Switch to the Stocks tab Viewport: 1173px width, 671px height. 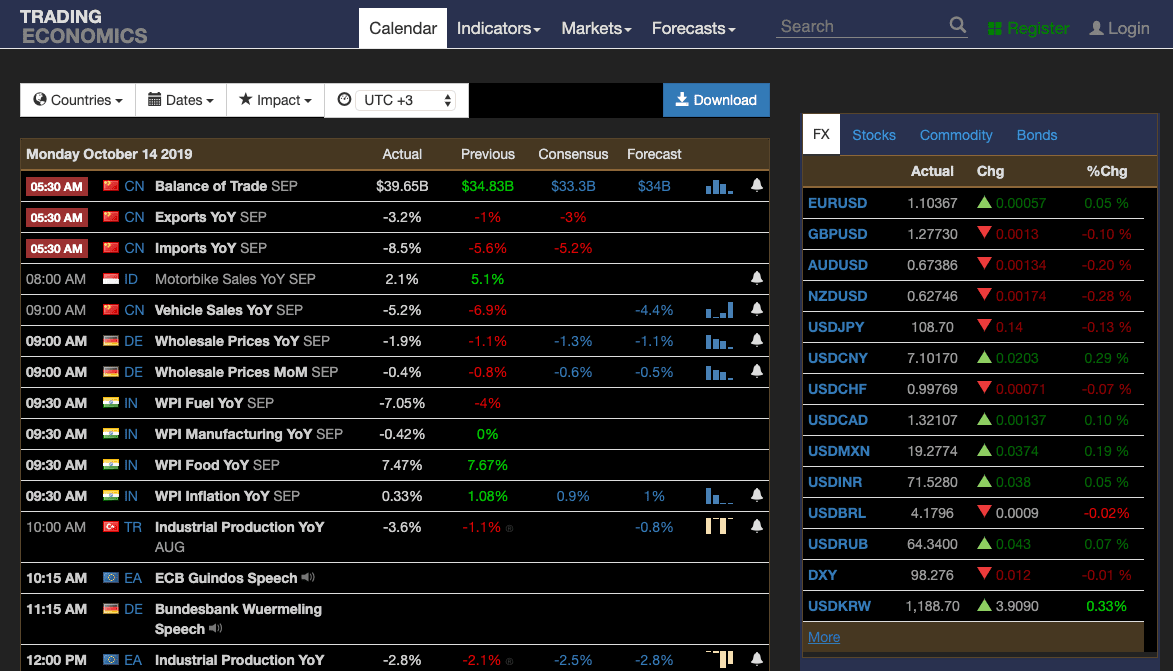[874, 135]
